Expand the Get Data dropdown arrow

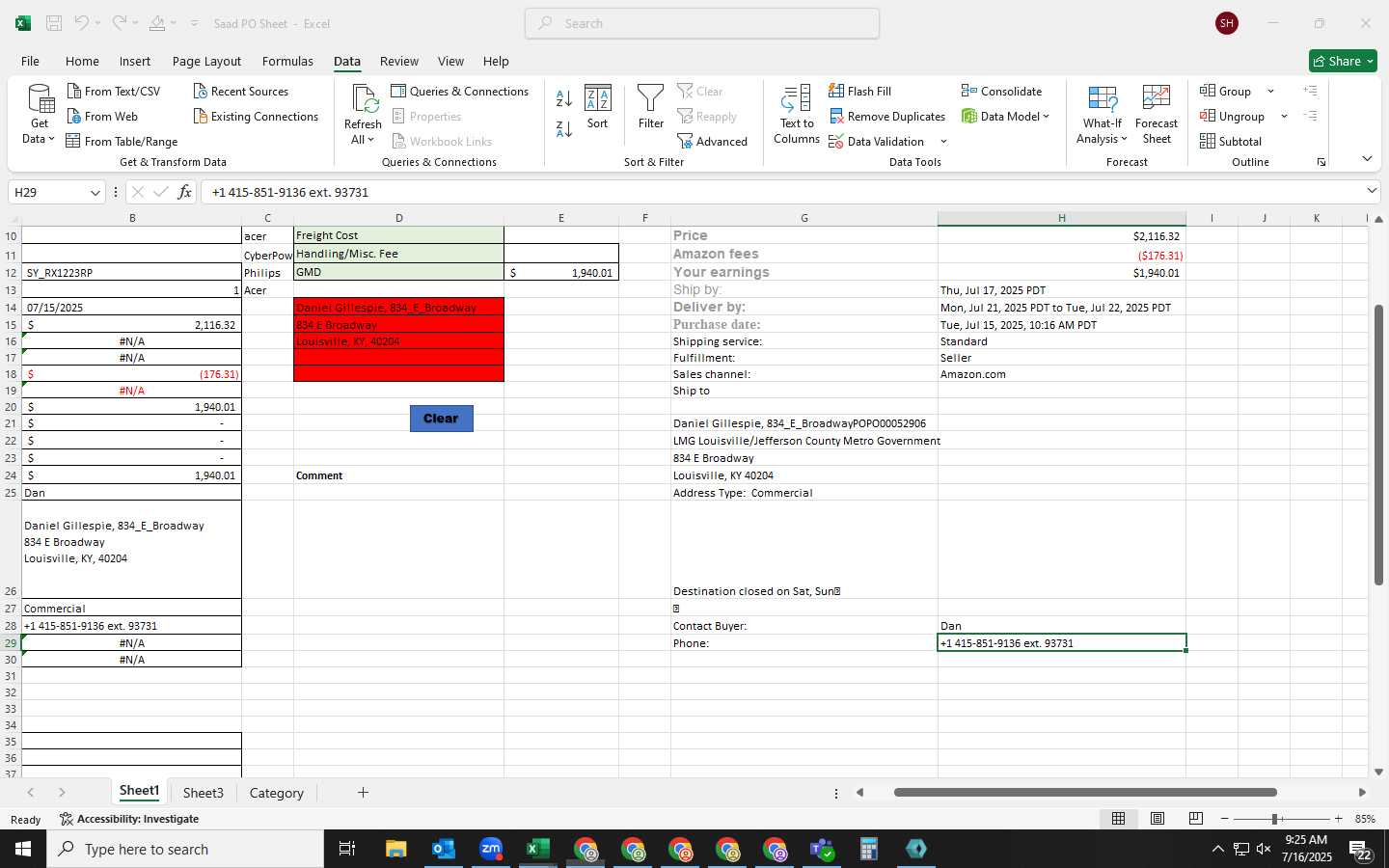[x=51, y=139]
